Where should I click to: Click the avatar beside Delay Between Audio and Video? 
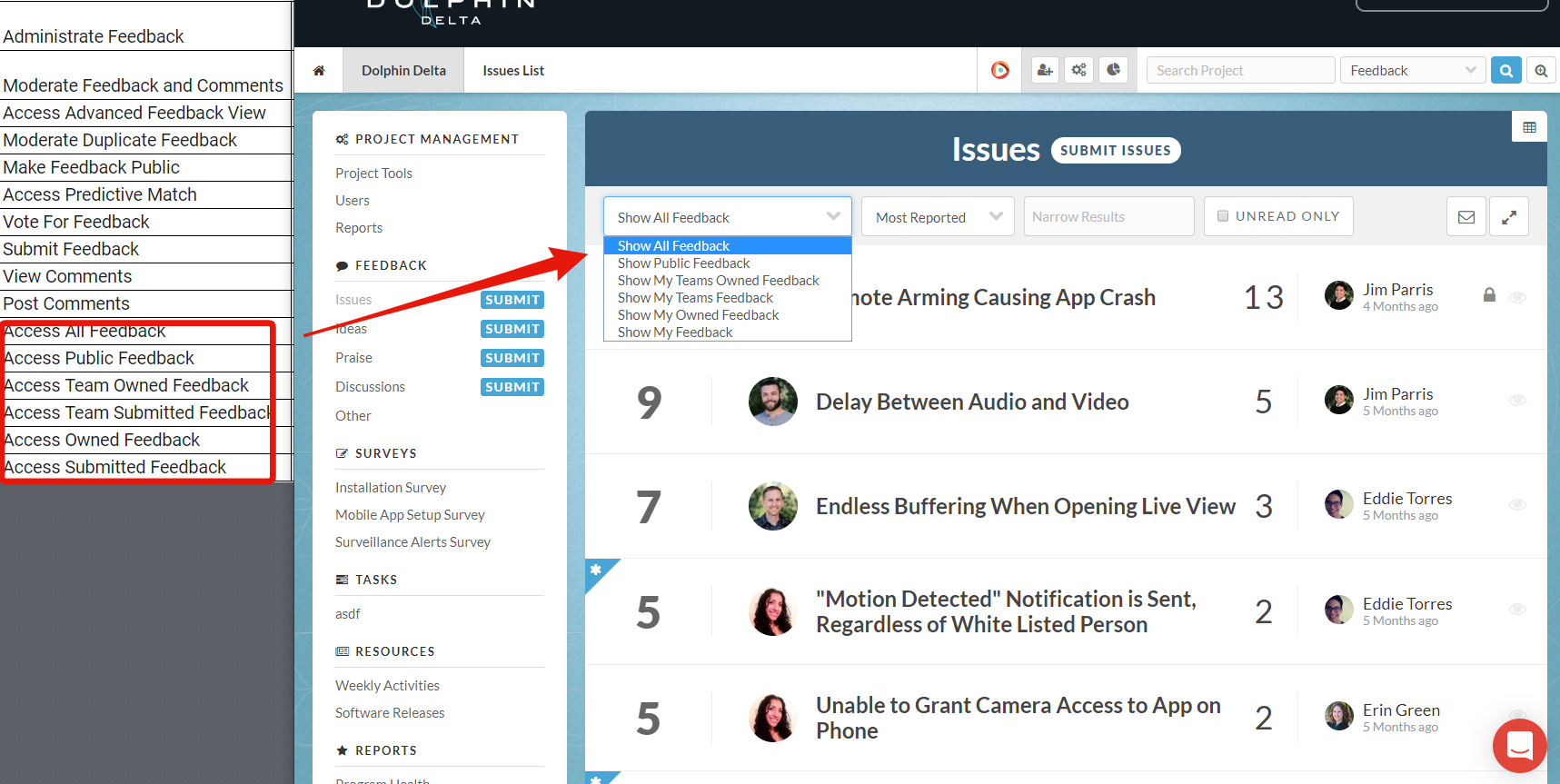tap(773, 402)
